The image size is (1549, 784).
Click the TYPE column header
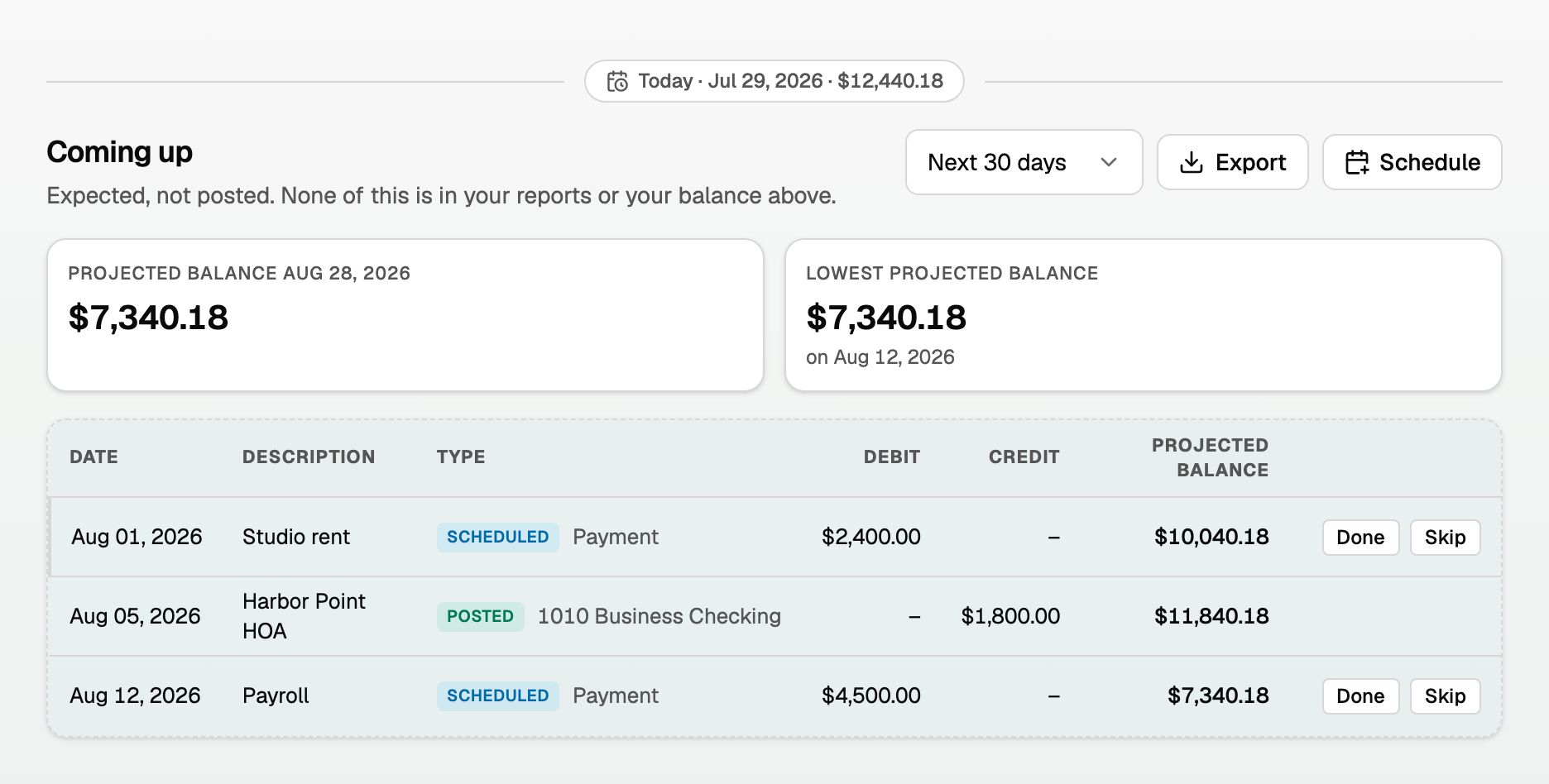point(461,457)
